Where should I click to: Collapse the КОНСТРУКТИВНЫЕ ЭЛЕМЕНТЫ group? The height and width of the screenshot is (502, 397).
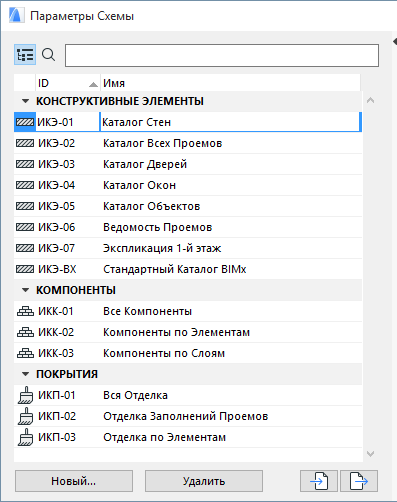[x=25, y=101]
